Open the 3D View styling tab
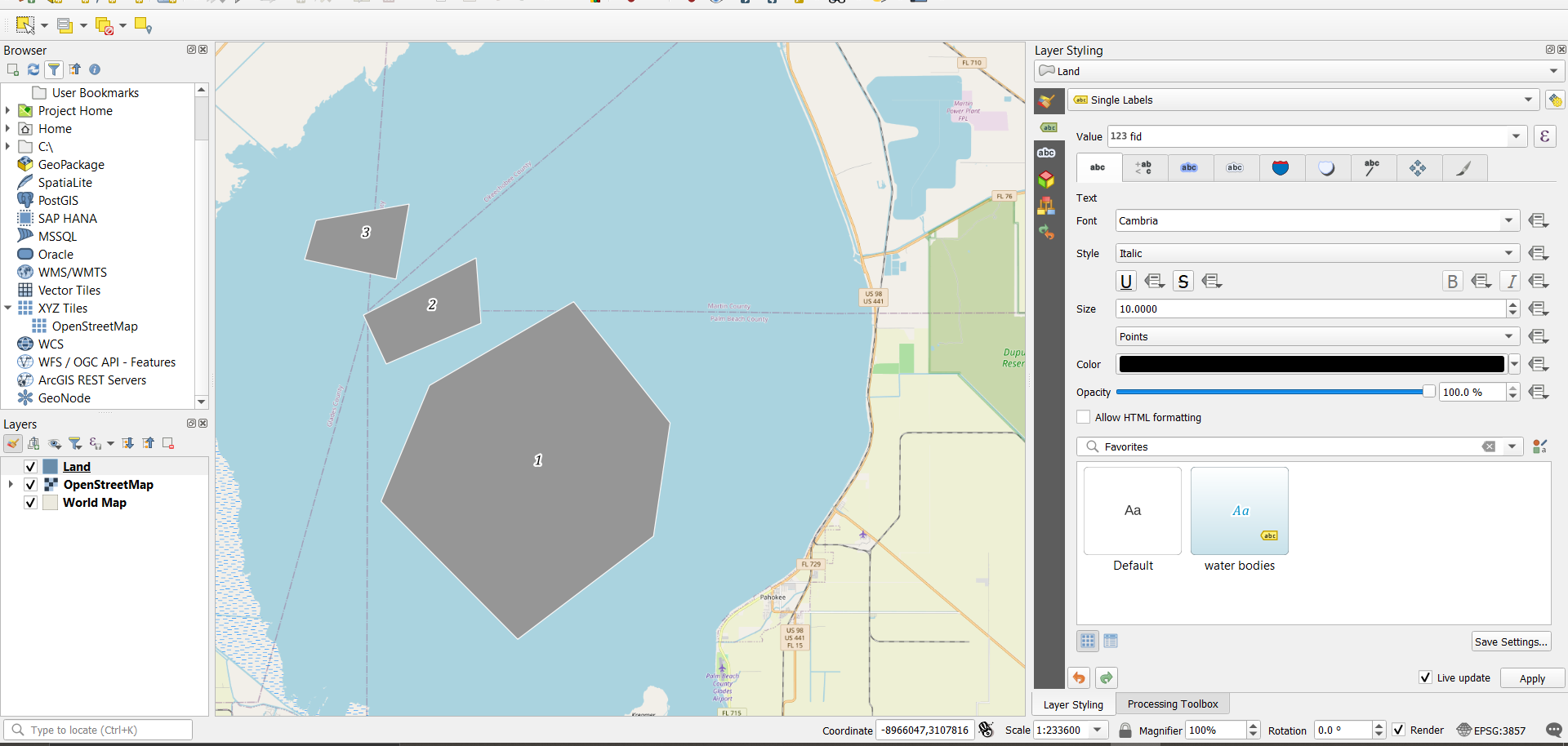 [1046, 180]
